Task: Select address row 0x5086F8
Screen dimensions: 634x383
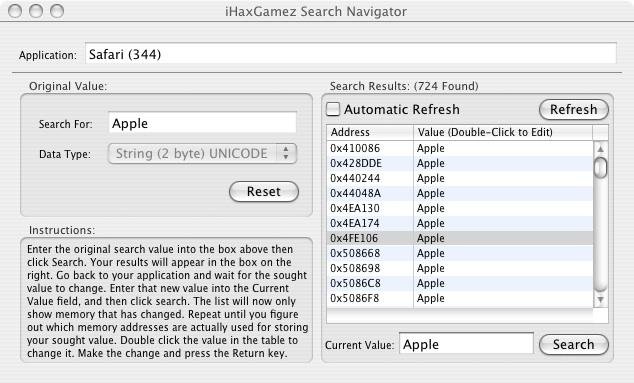Action: pyautogui.click(x=460, y=298)
